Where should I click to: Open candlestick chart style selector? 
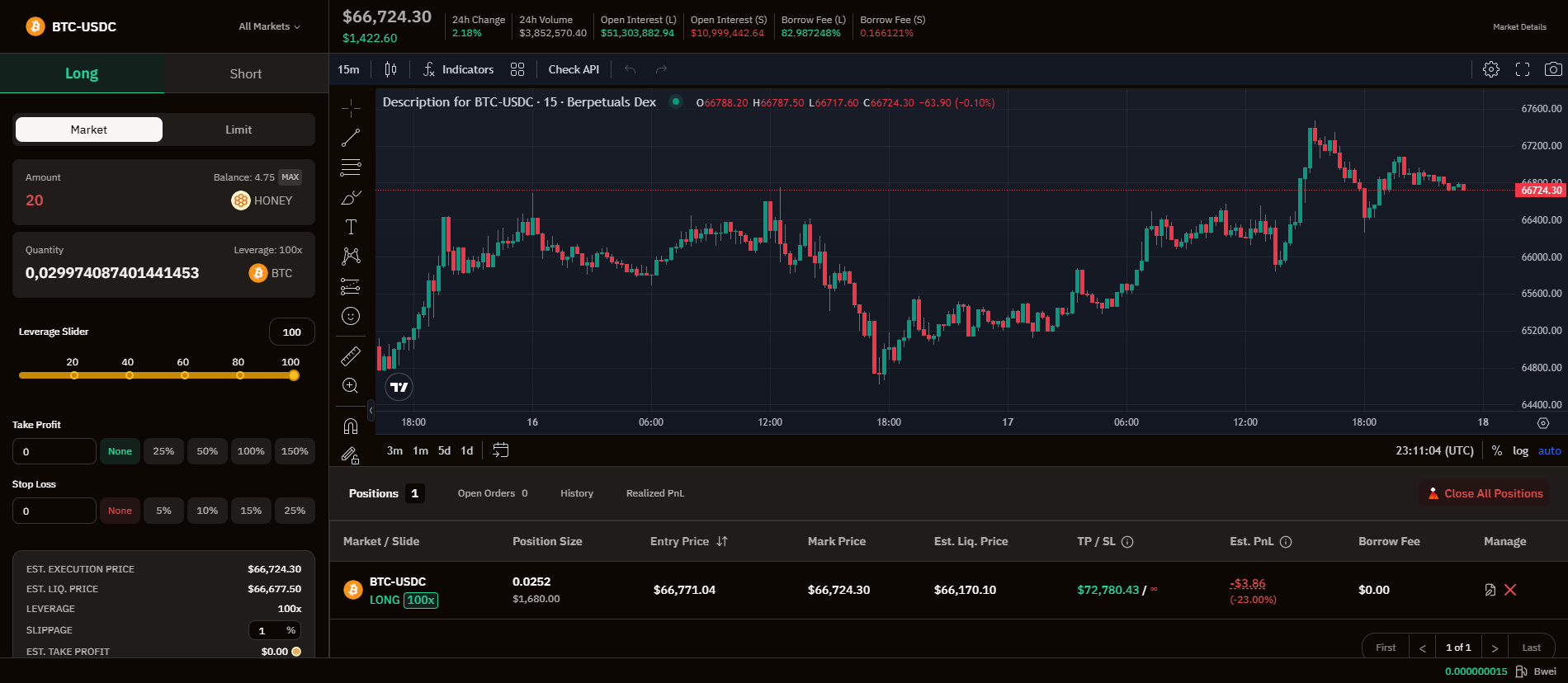click(390, 69)
